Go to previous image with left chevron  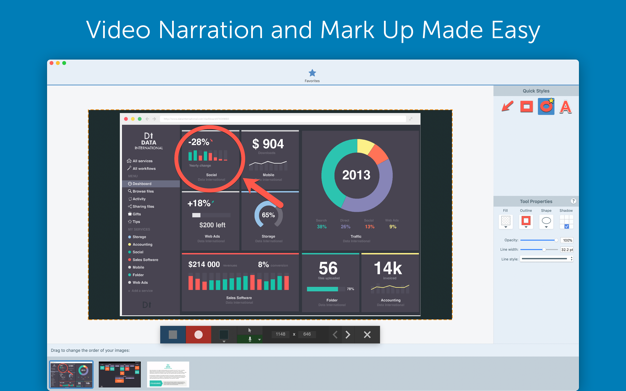click(335, 335)
